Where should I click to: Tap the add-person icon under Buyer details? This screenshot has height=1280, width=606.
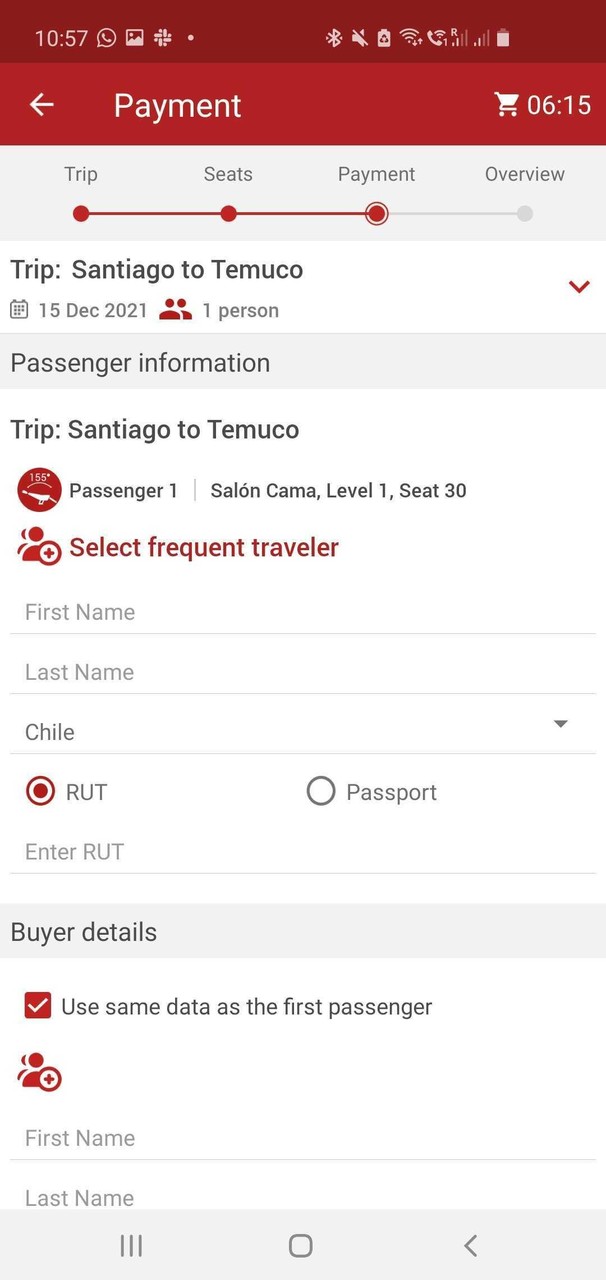tap(40, 1071)
